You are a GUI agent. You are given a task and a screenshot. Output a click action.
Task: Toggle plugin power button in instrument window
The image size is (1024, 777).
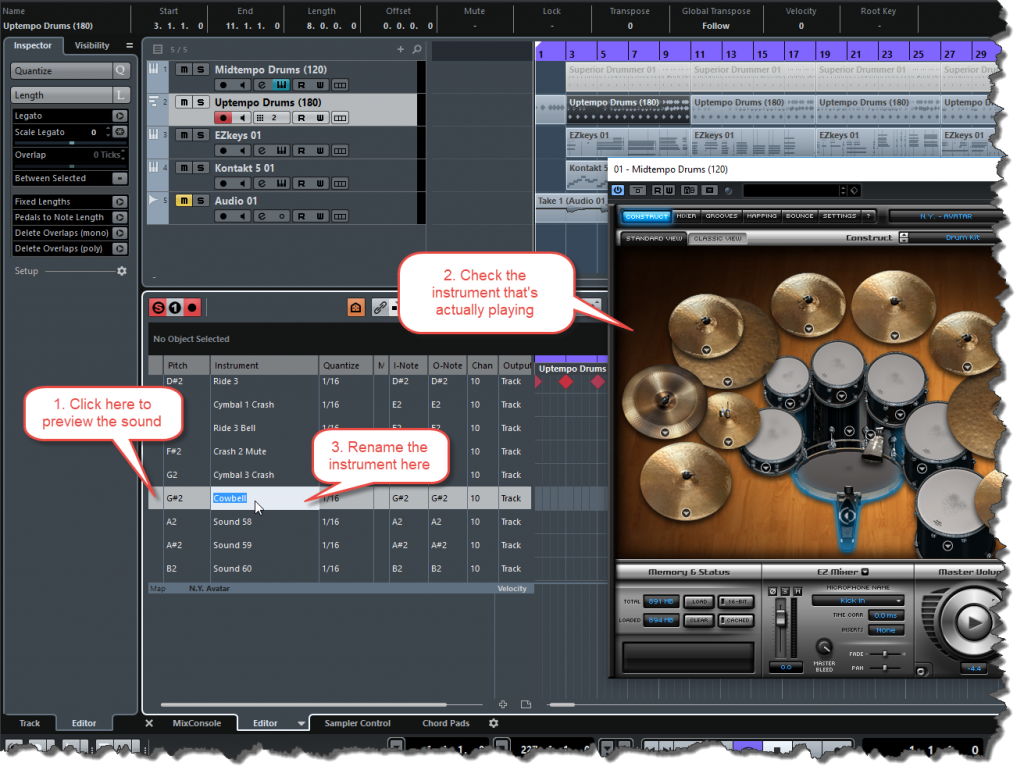(x=618, y=190)
